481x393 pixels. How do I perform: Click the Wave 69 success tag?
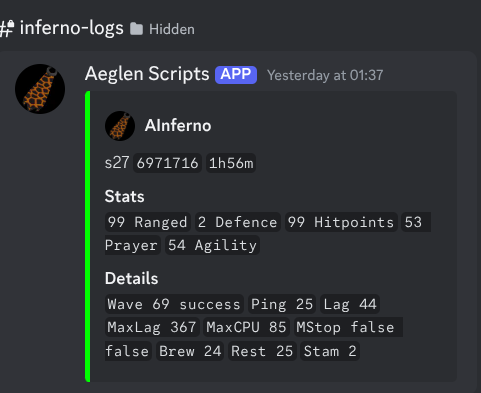coord(174,304)
